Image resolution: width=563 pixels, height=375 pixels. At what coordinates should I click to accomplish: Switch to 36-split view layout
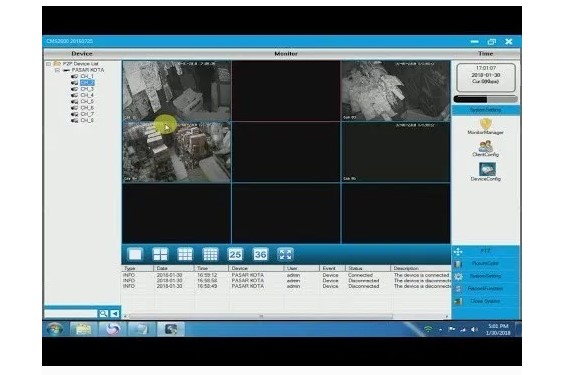coord(260,254)
